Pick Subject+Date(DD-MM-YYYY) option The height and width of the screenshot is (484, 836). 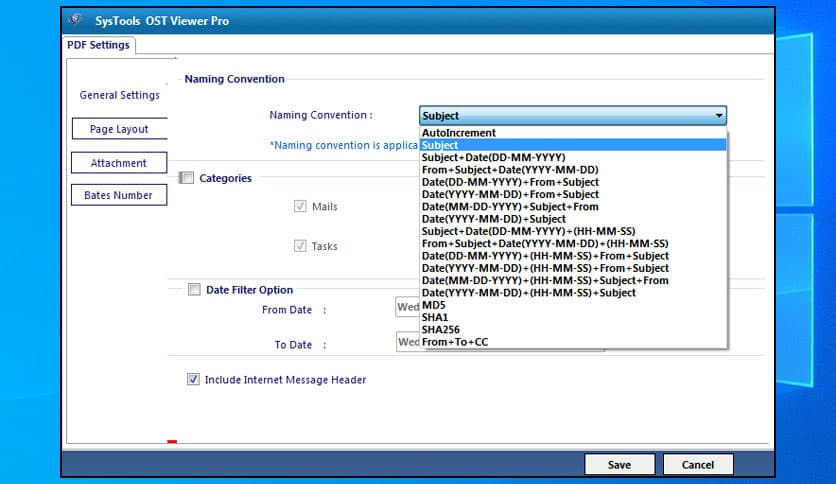[573, 157]
